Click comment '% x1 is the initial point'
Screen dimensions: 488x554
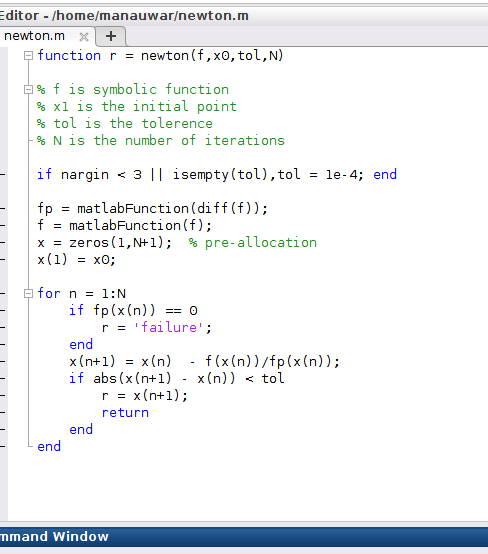point(137,107)
